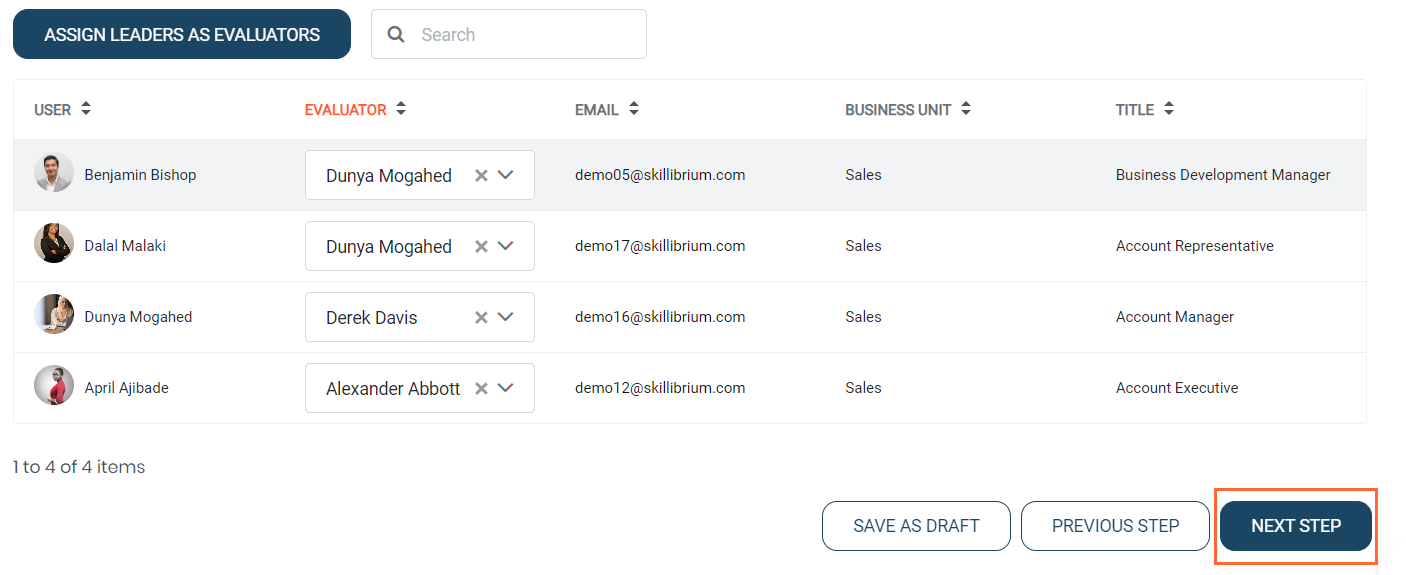
Task: Sort by Evaluator column arrows
Action: point(401,109)
